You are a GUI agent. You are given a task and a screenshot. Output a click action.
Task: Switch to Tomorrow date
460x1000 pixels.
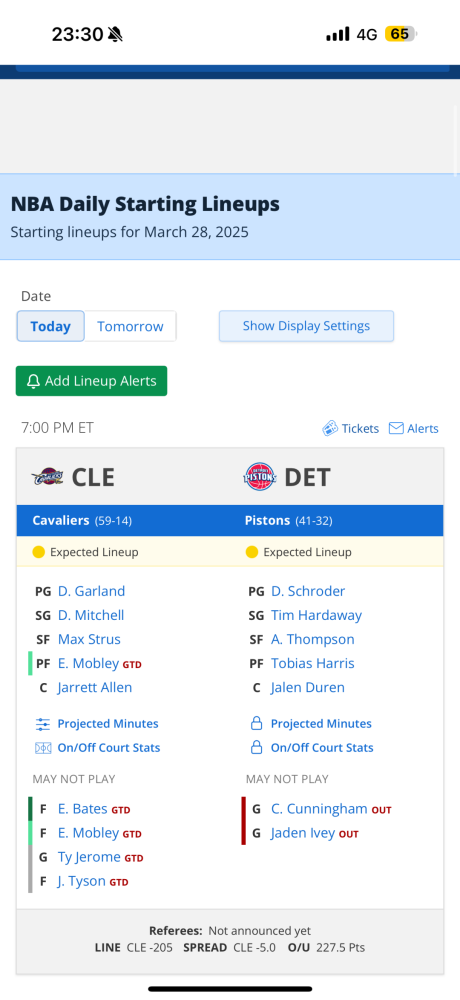click(130, 327)
